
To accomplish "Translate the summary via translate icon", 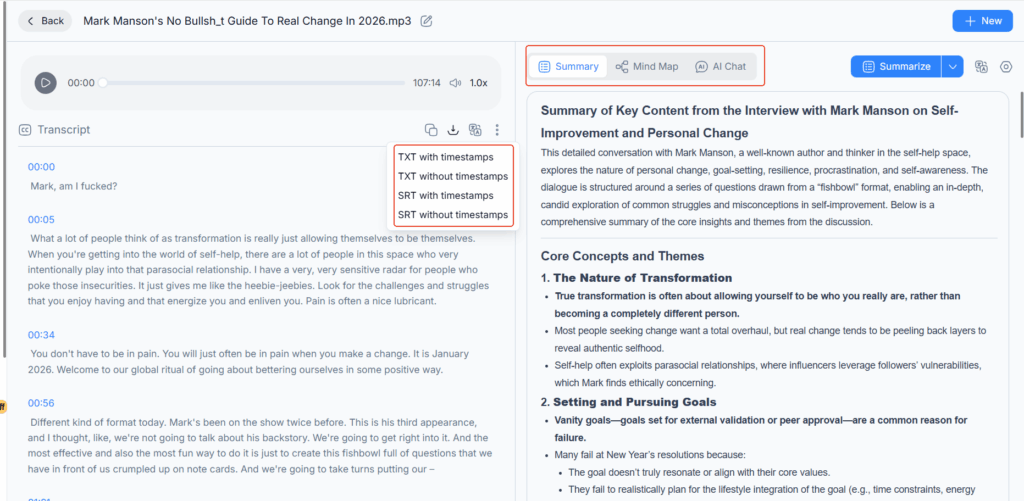I will [981, 67].
